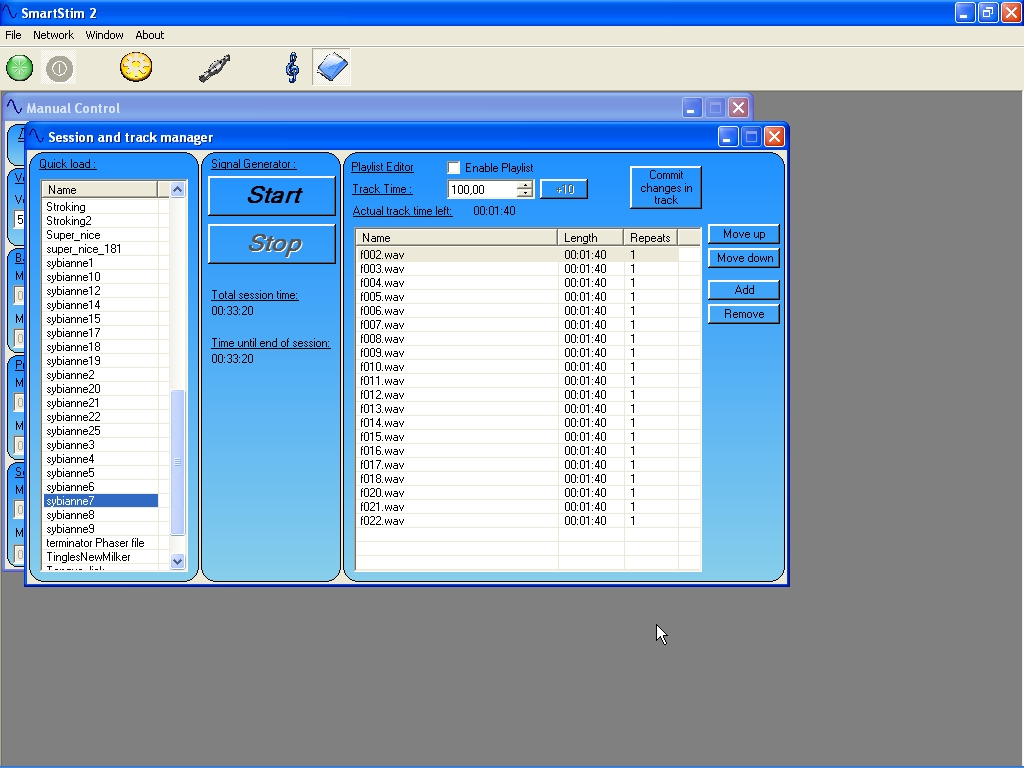Increase Track Time with up spinner arrow
Viewport: 1024px width, 768px height.
coord(525,185)
